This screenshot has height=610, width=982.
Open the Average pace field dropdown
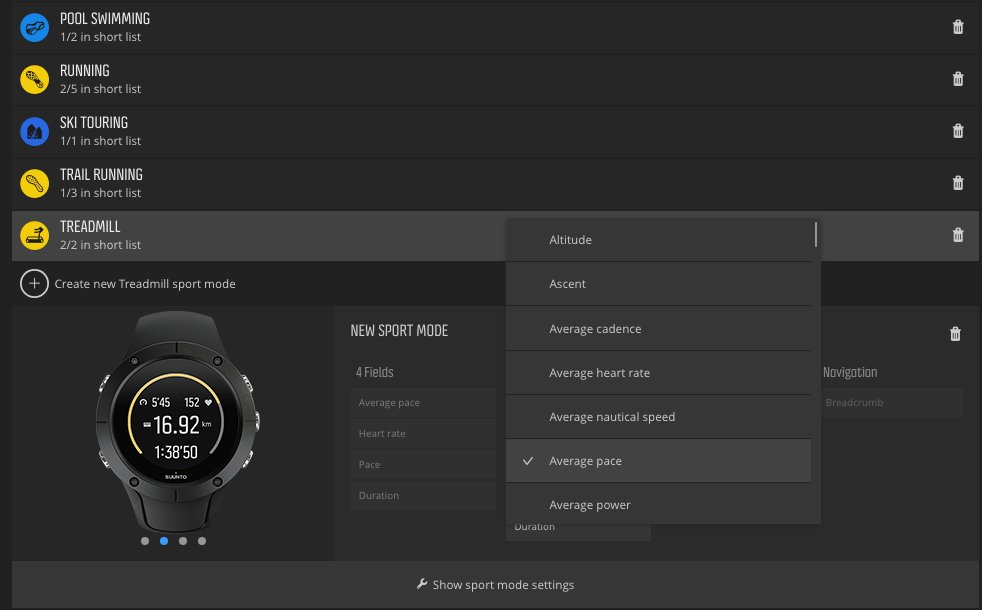[423, 403]
